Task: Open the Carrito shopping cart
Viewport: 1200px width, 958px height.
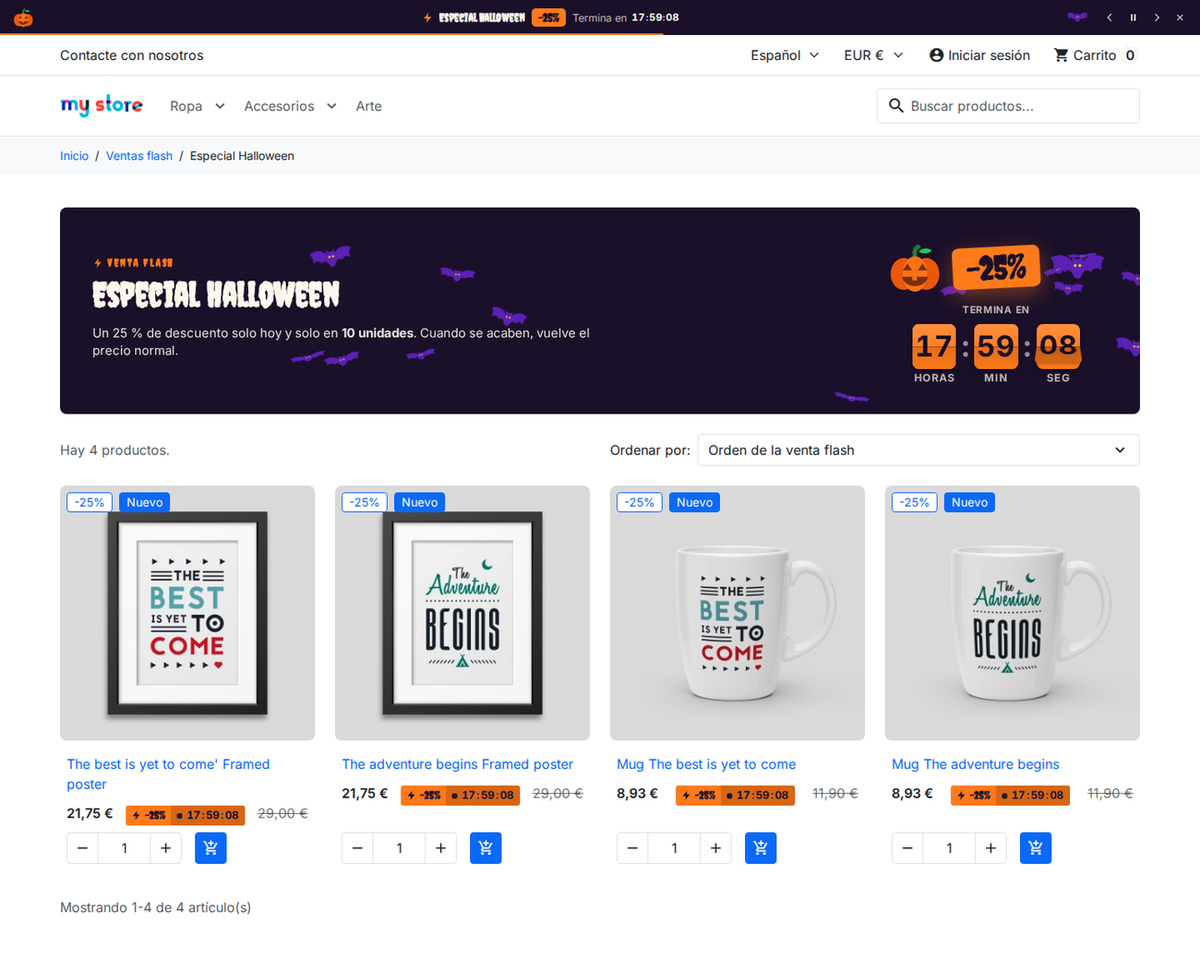Action: pyautogui.click(x=1095, y=55)
